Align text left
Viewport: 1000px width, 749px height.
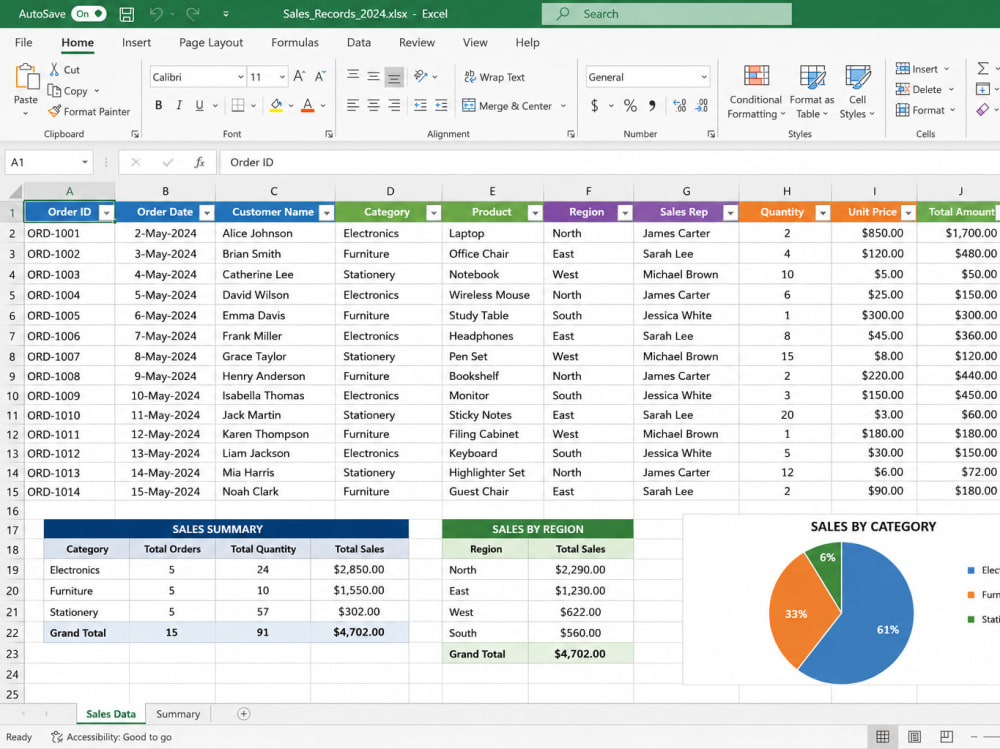tap(353, 105)
